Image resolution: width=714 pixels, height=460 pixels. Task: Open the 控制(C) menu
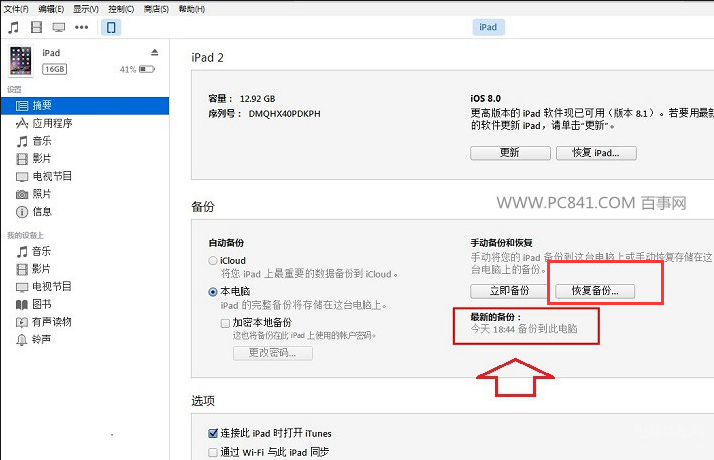121,9
